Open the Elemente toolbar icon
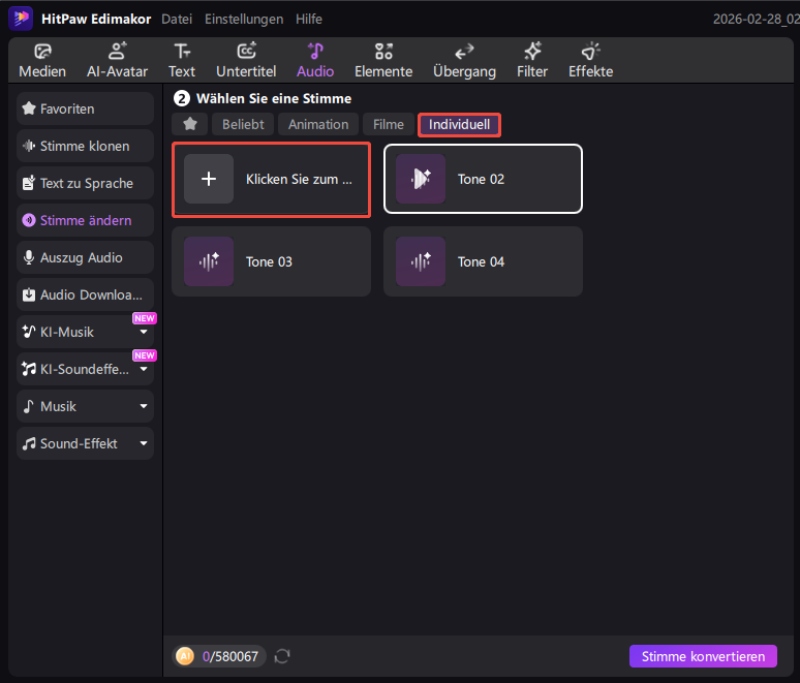The width and height of the screenshot is (800, 683). click(383, 52)
